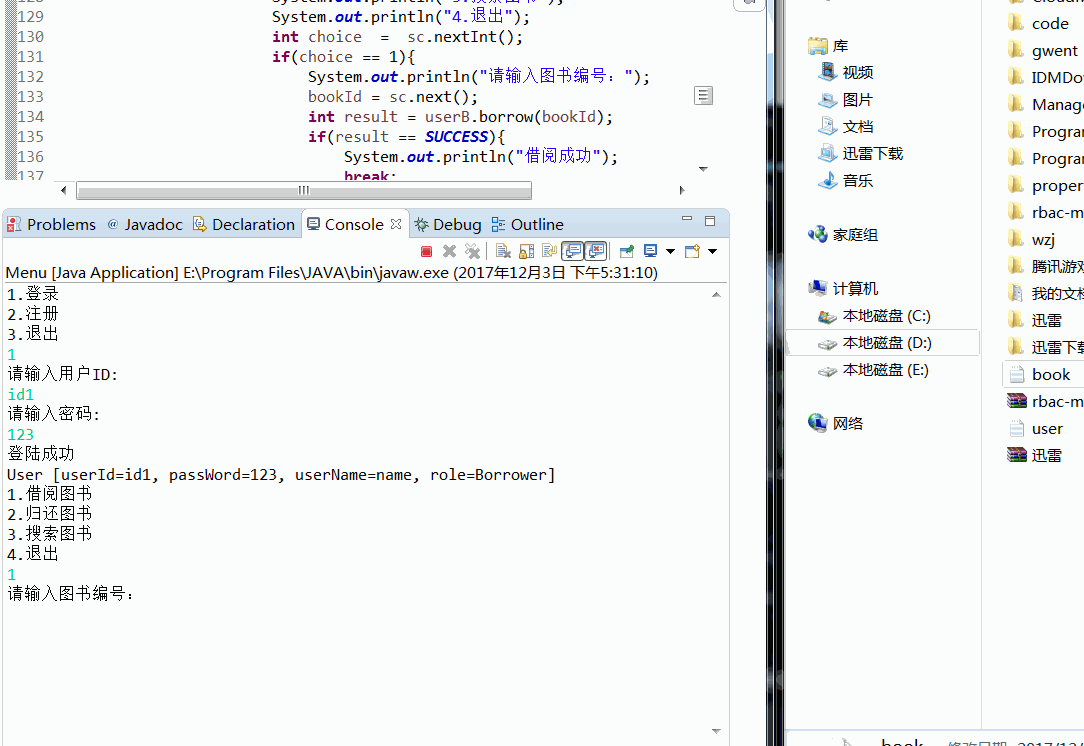This screenshot has height=746, width=1084.
Task: Select the rbac-m archive file
Action: coord(1045,402)
